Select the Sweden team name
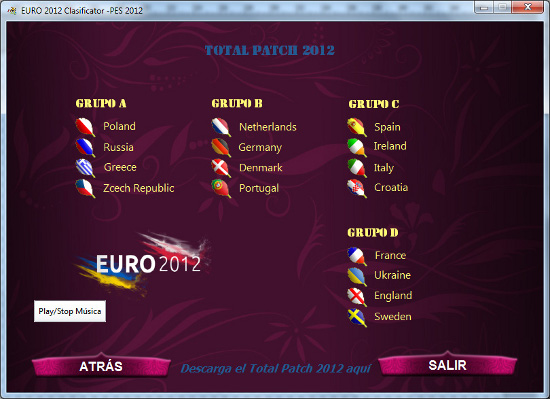 [x=393, y=316]
